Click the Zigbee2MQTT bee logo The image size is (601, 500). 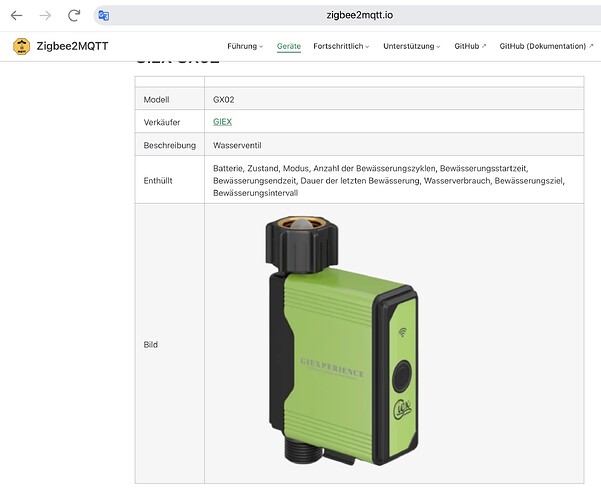21,46
